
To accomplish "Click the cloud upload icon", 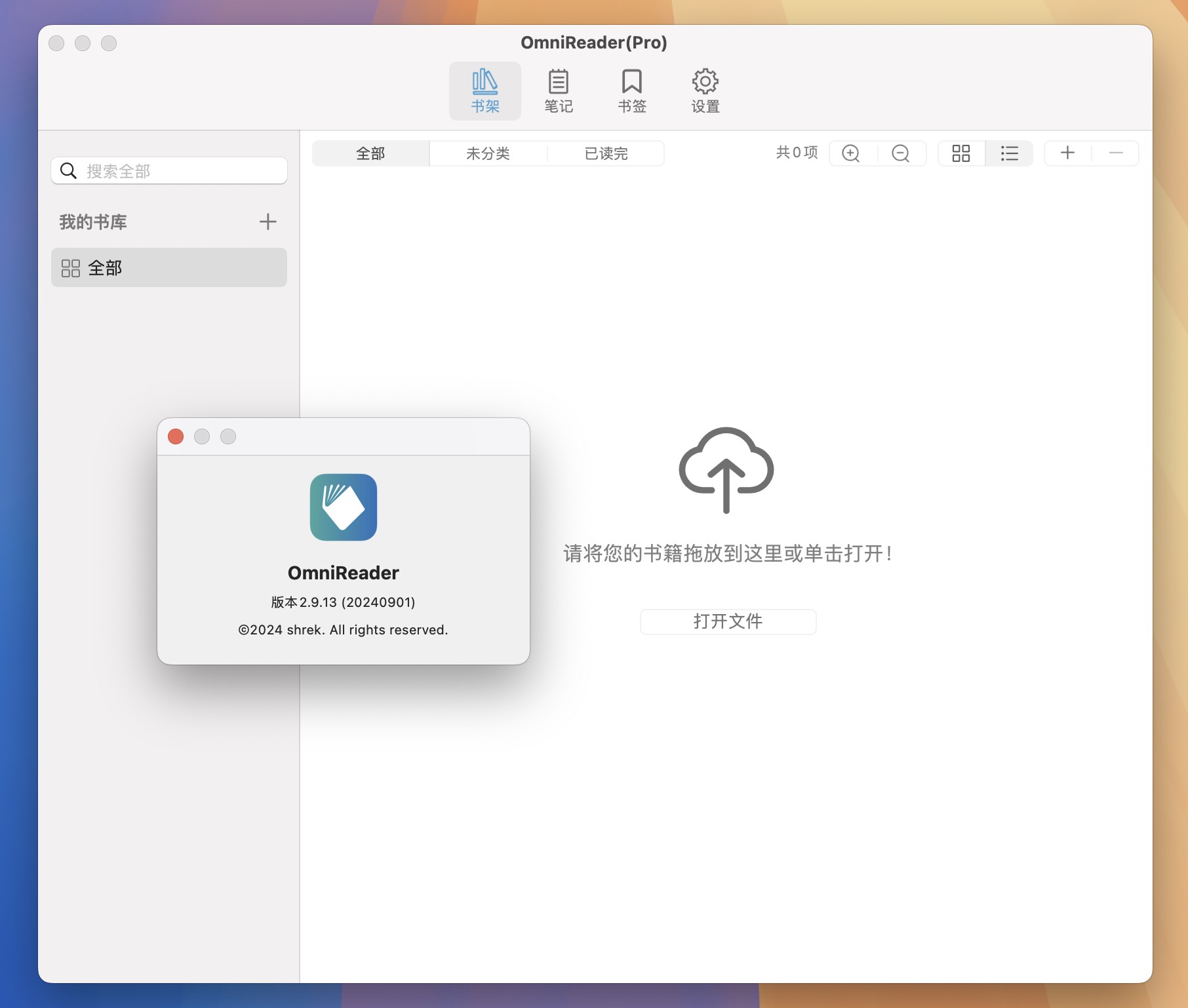I will click(726, 469).
